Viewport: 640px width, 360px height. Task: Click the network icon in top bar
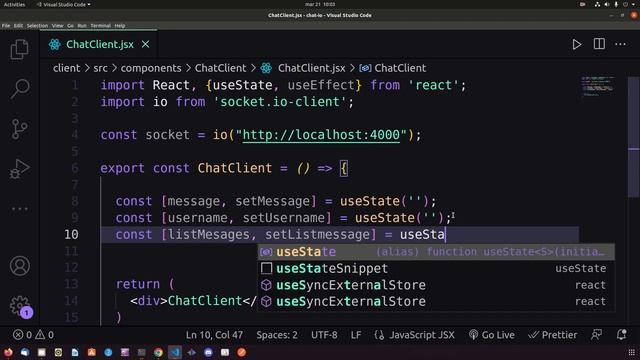coord(597,4)
